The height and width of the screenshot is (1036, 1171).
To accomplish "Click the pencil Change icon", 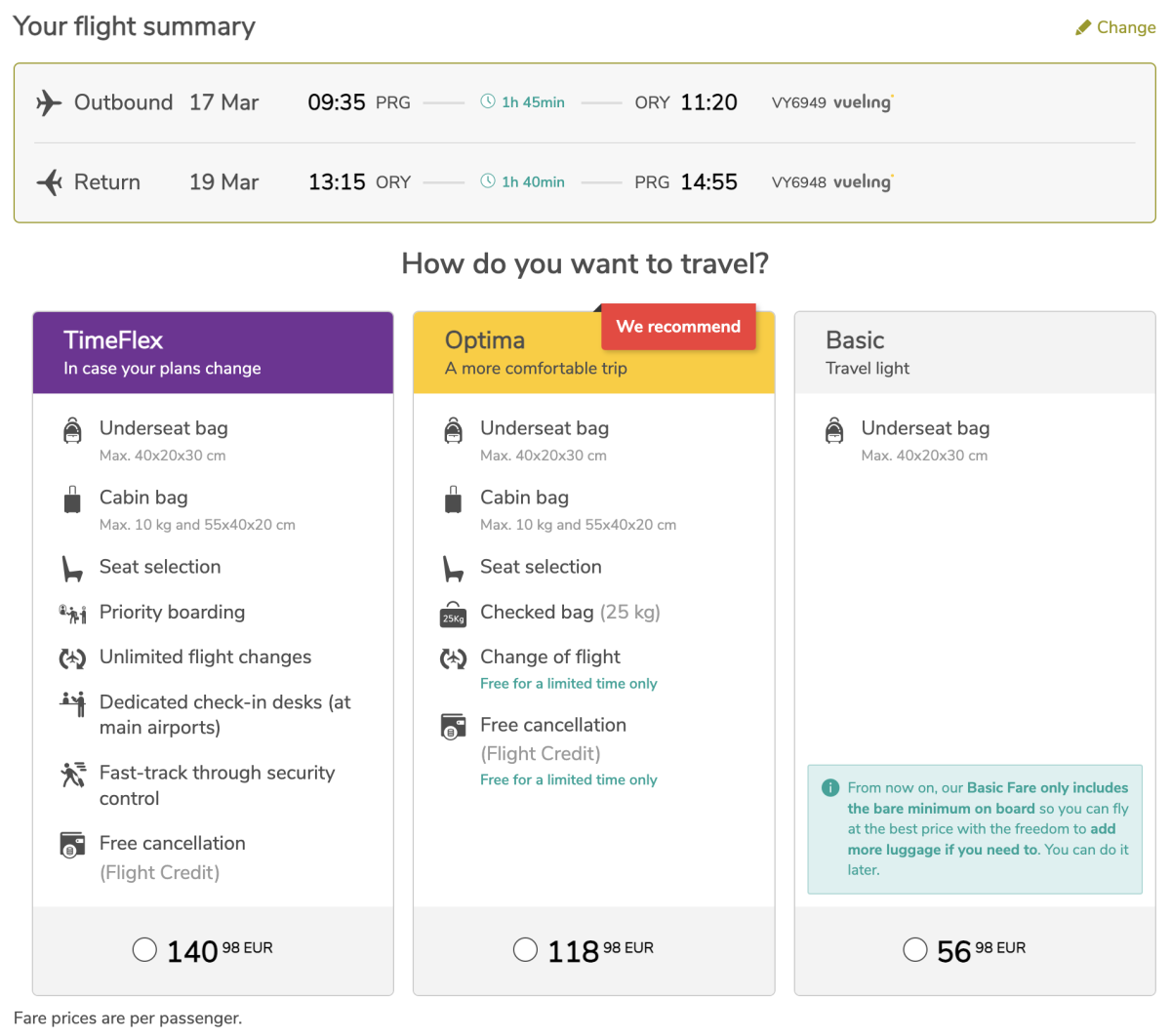I will pyautogui.click(x=1083, y=28).
